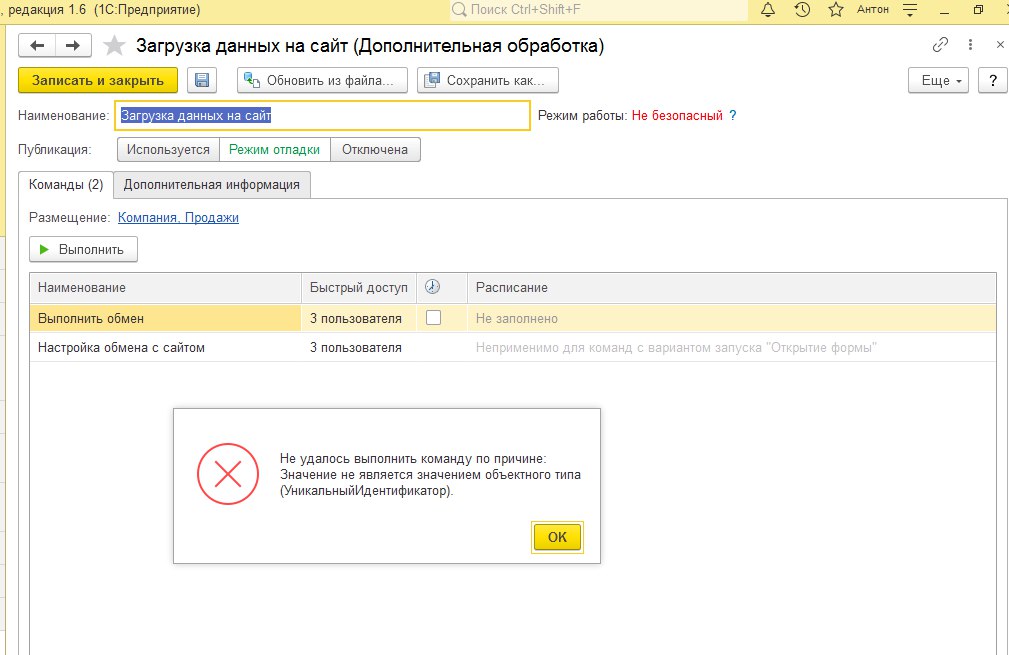Screen dimensions: 1009x655
Task: Select the Команды (2) tab
Action: coord(66,184)
